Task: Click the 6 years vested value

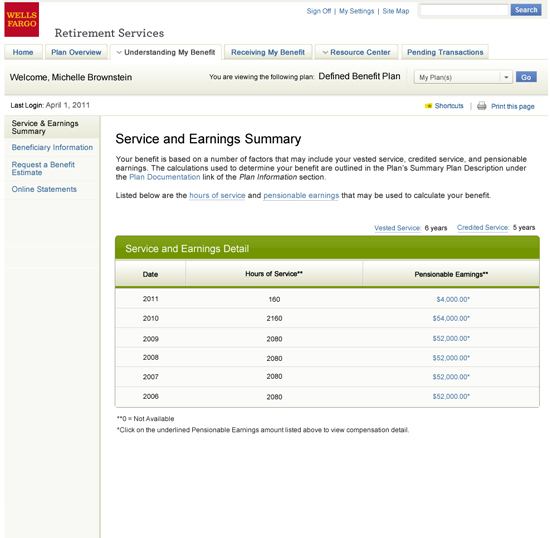Action: (x=436, y=228)
